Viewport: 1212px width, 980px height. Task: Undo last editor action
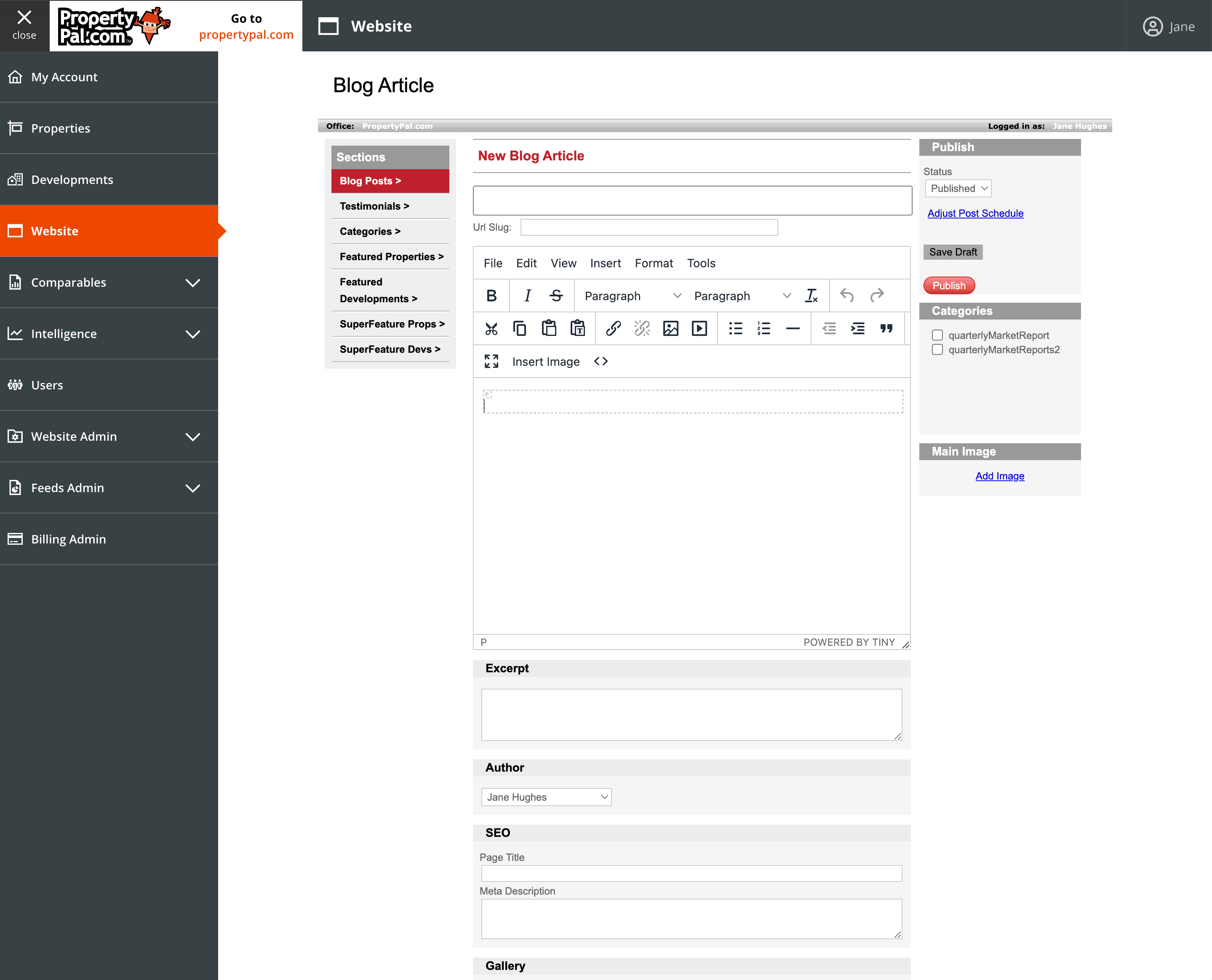pos(846,295)
